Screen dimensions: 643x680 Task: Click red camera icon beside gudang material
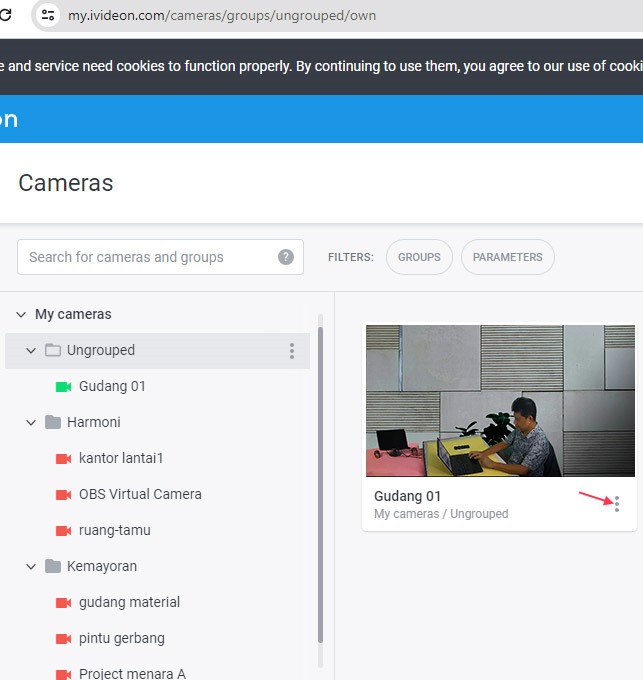[x=63, y=602]
